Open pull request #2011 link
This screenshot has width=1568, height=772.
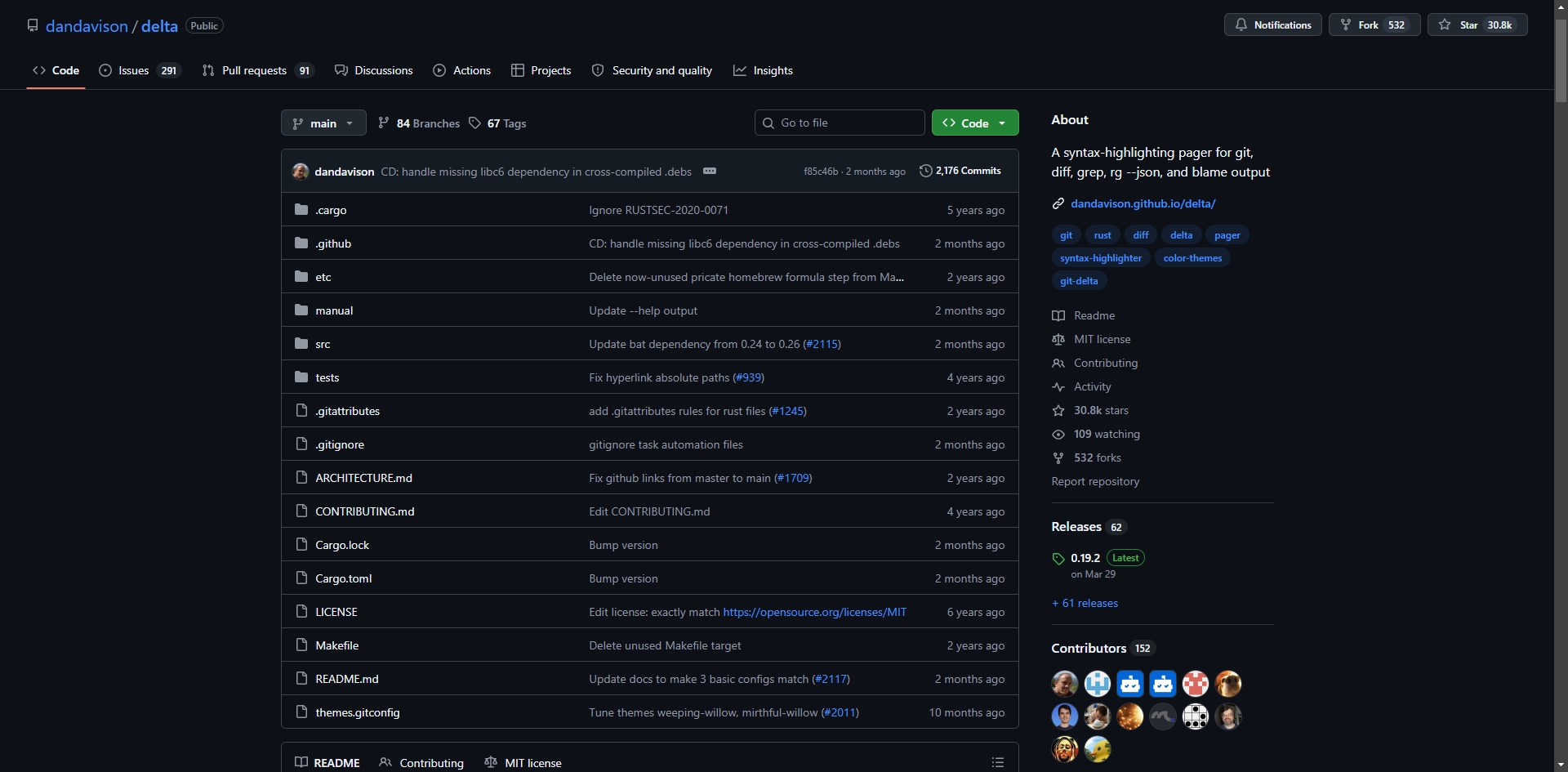click(x=840, y=712)
